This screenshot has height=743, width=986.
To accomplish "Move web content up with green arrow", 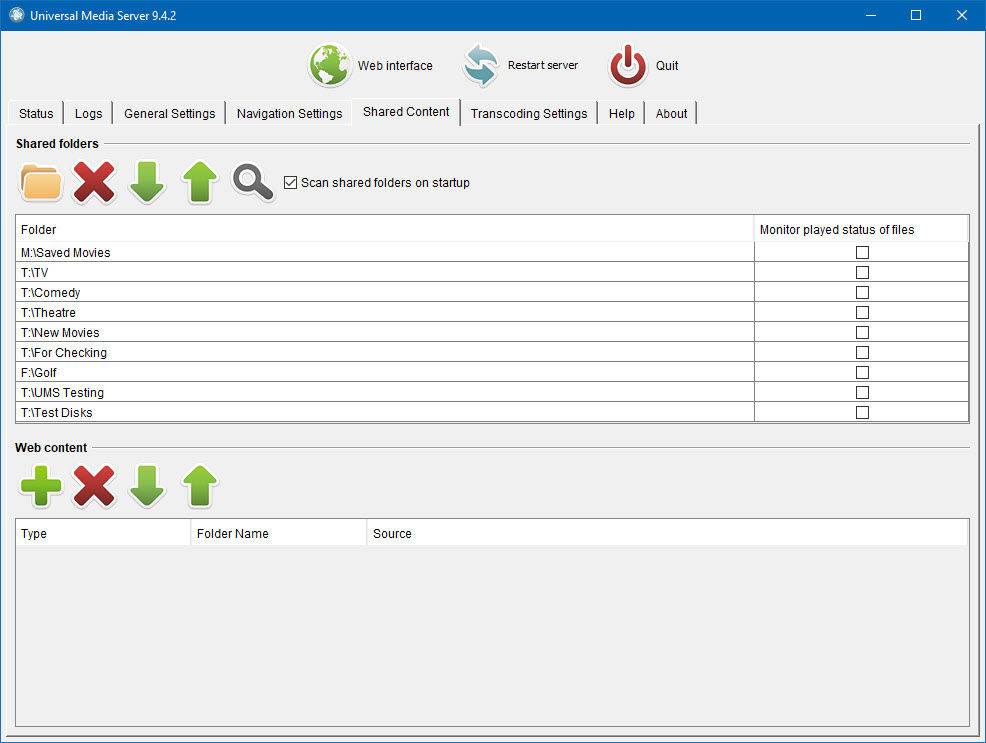I will point(200,486).
